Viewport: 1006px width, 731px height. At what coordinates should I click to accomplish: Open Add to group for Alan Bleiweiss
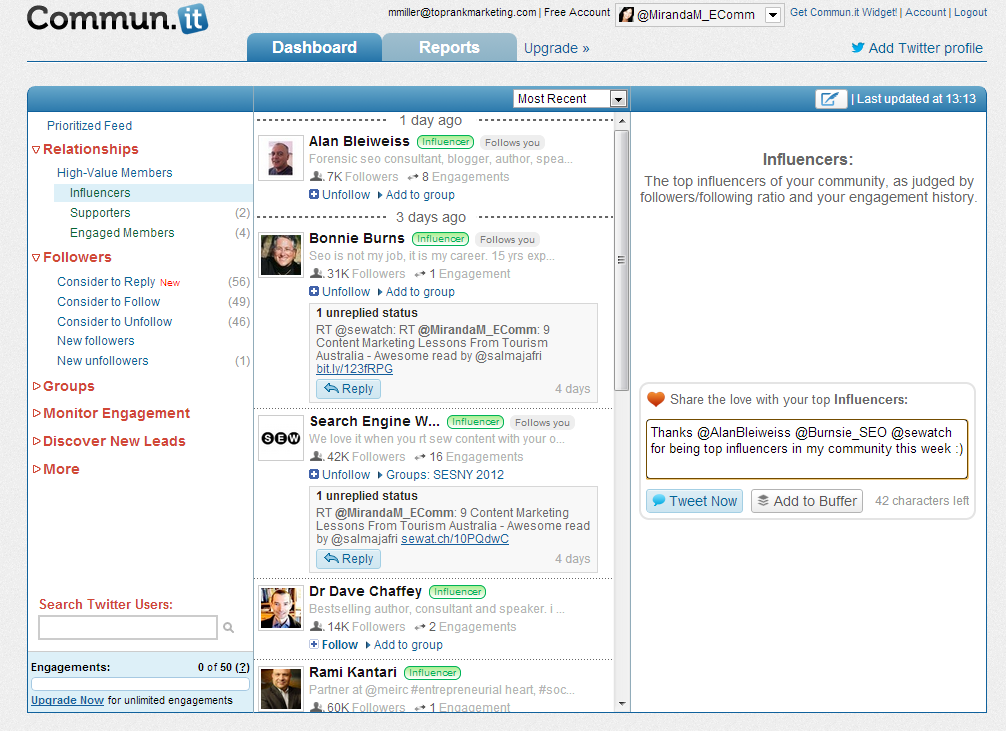coord(416,194)
